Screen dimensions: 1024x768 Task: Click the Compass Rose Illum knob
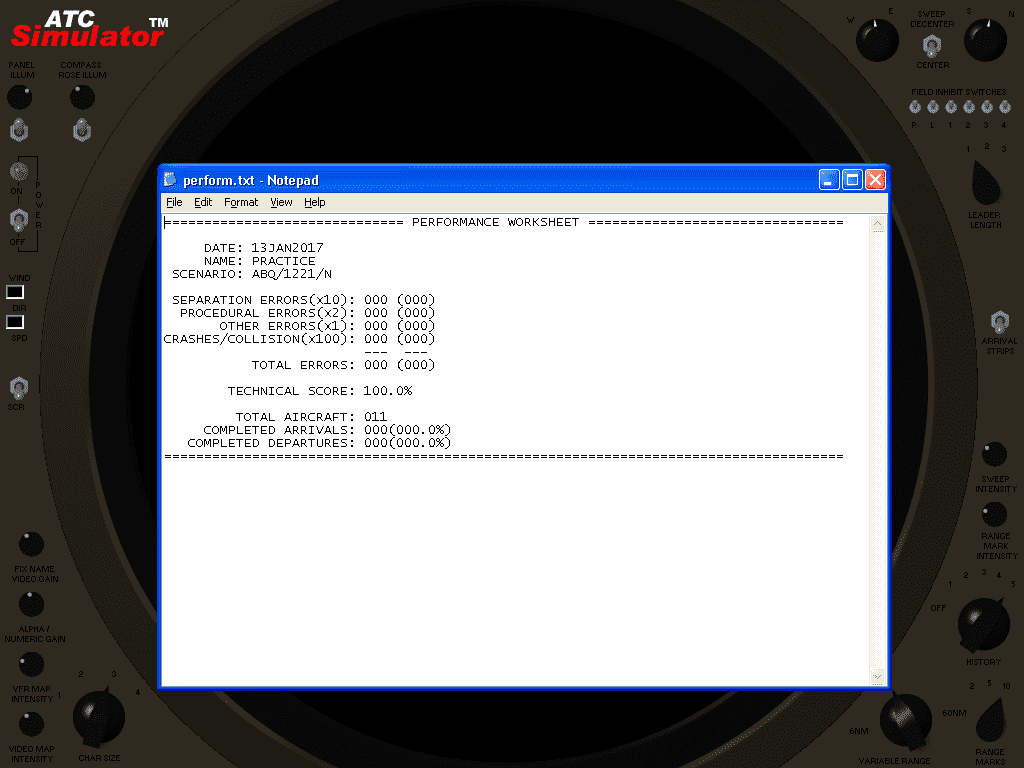click(x=82, y=97)
